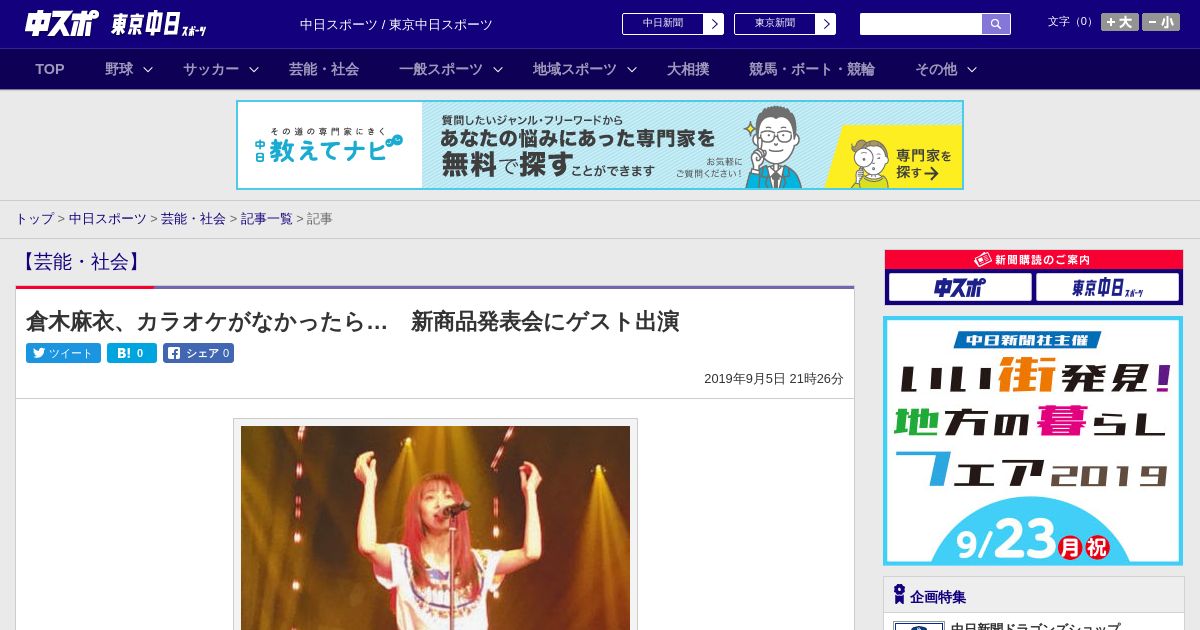Open the 地域スポーツ navigation menu

coord(575,69)
